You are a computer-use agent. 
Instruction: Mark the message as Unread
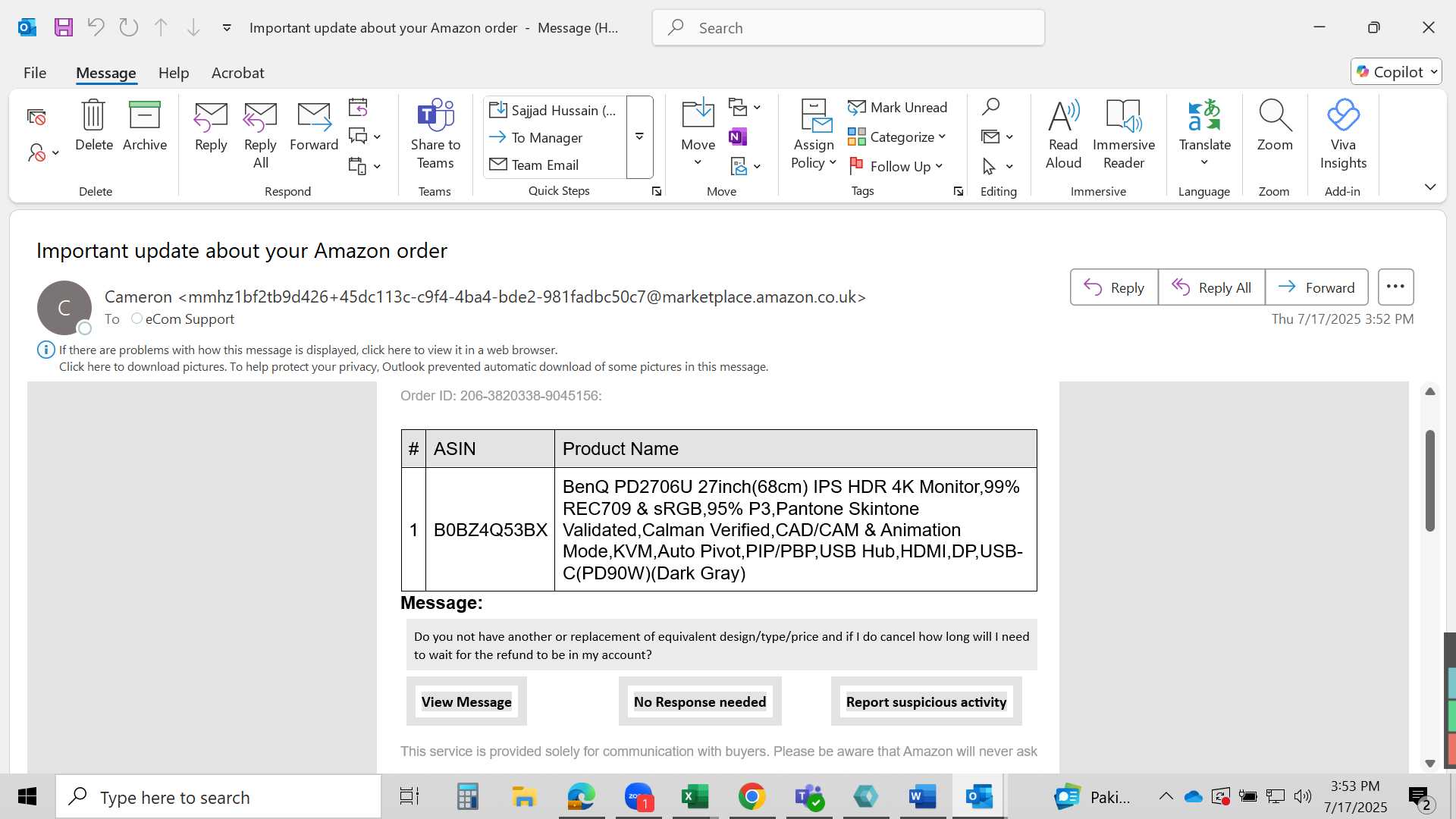[x=898, y=108]
